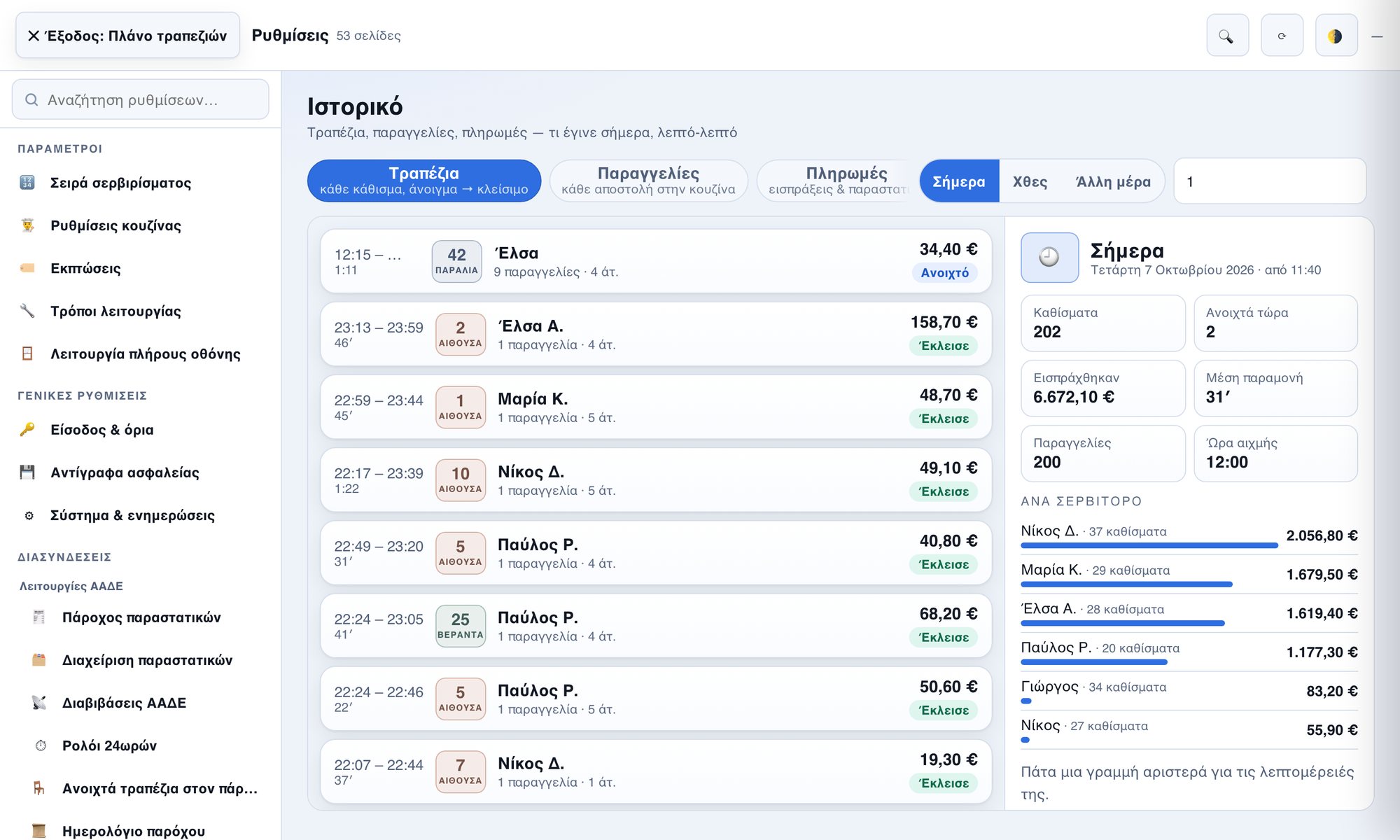
Task: Click Μαρία Κ. 29 καθίσματα revenue bar
Action: (1126, 584)
